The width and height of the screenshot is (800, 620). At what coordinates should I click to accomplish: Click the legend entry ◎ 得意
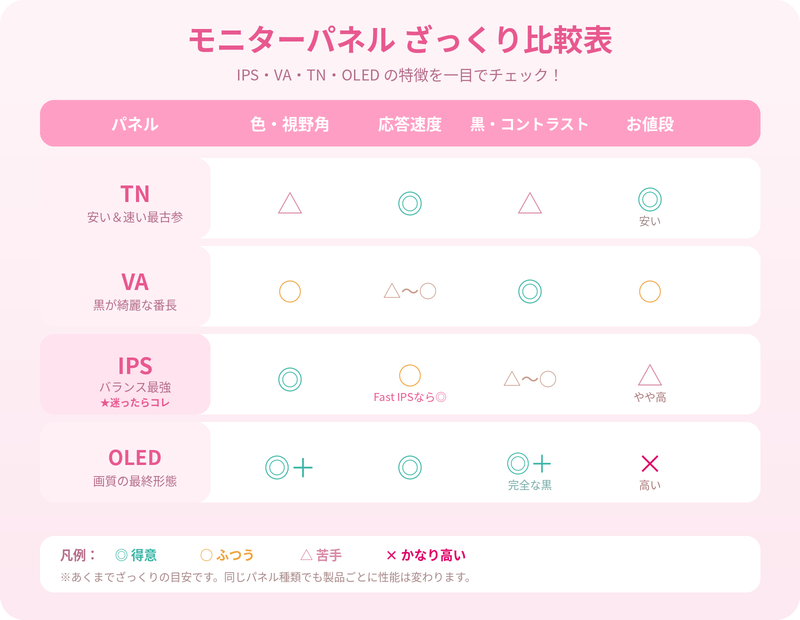tap(136, 555)
